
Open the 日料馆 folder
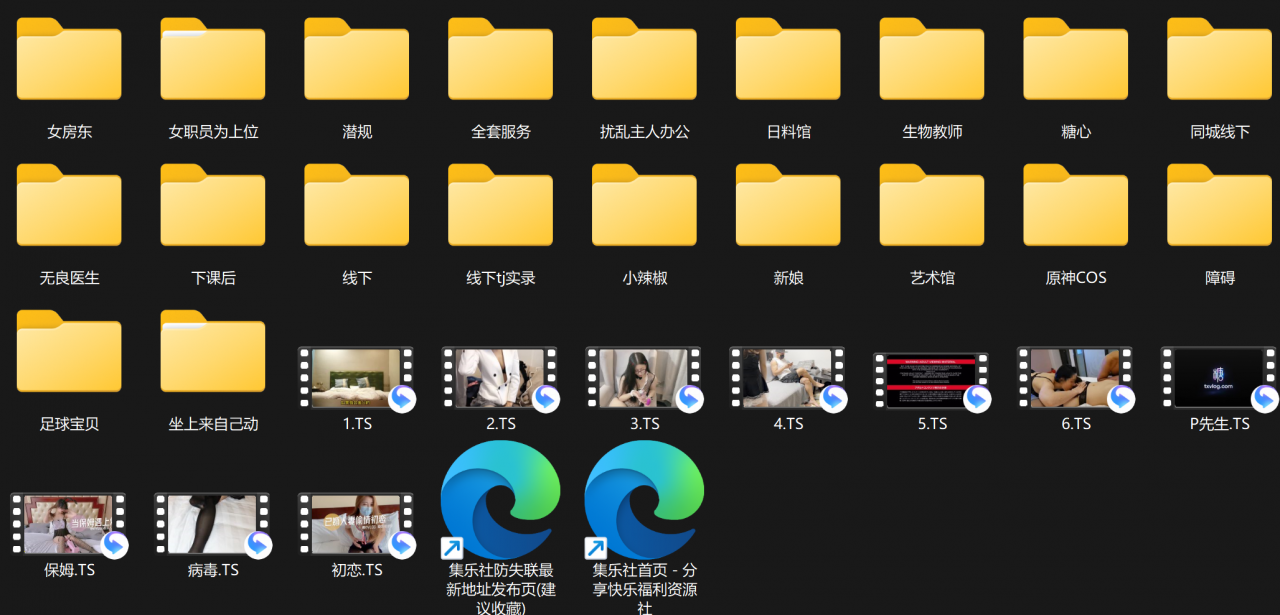(x=788, y=60)
